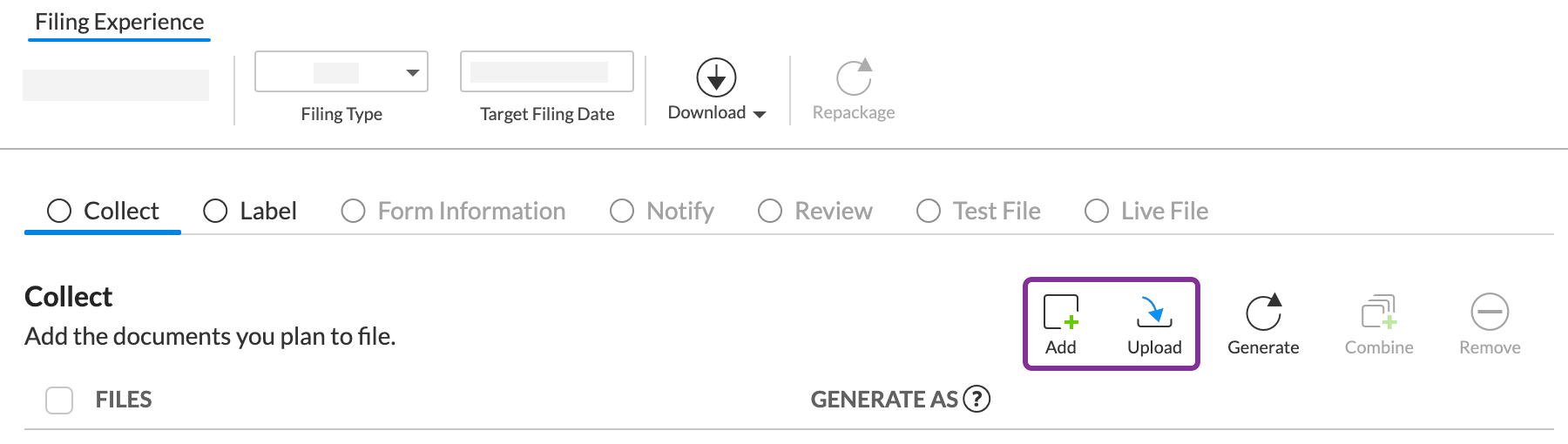The width and height of the screenshot is (1568, 444).
Task: Open the Live File step
Action: 1146,212
